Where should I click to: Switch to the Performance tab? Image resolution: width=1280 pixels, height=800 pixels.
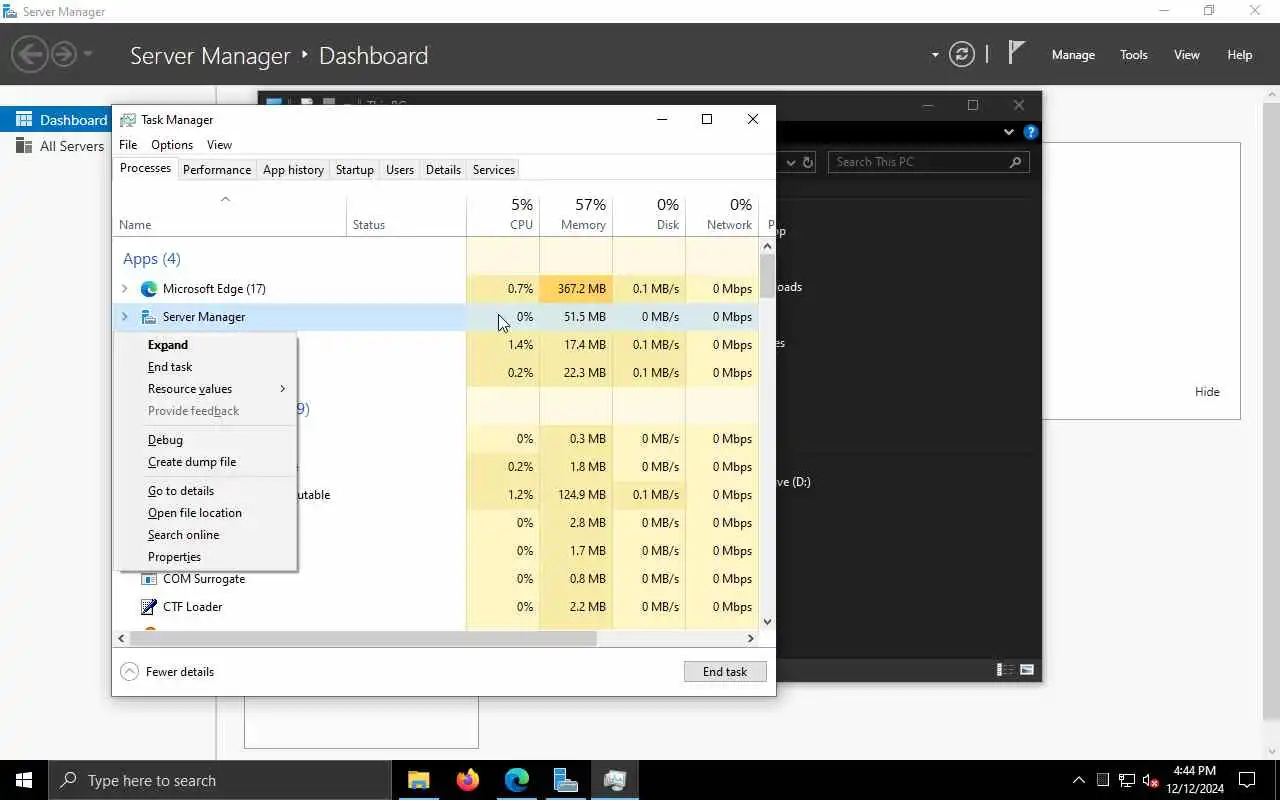click(217, 170)
